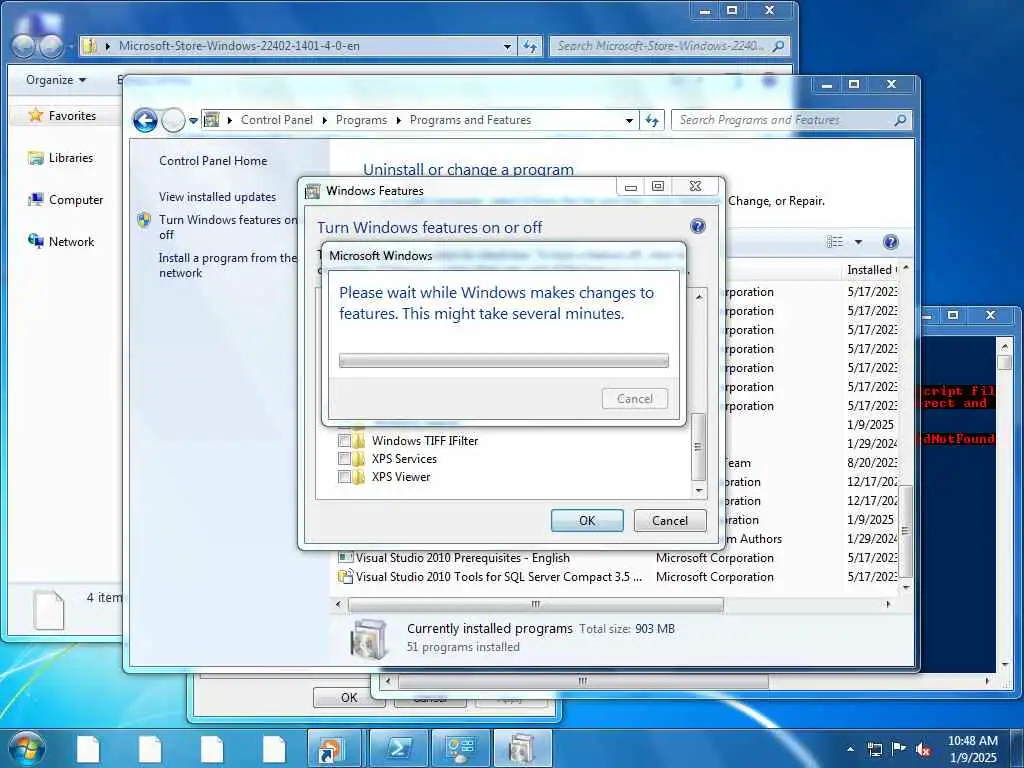Viewport: 1024px width, 768px height.
Task: Click the scroll down arrow in Windows Features list
Action: [x=699, y=490]
